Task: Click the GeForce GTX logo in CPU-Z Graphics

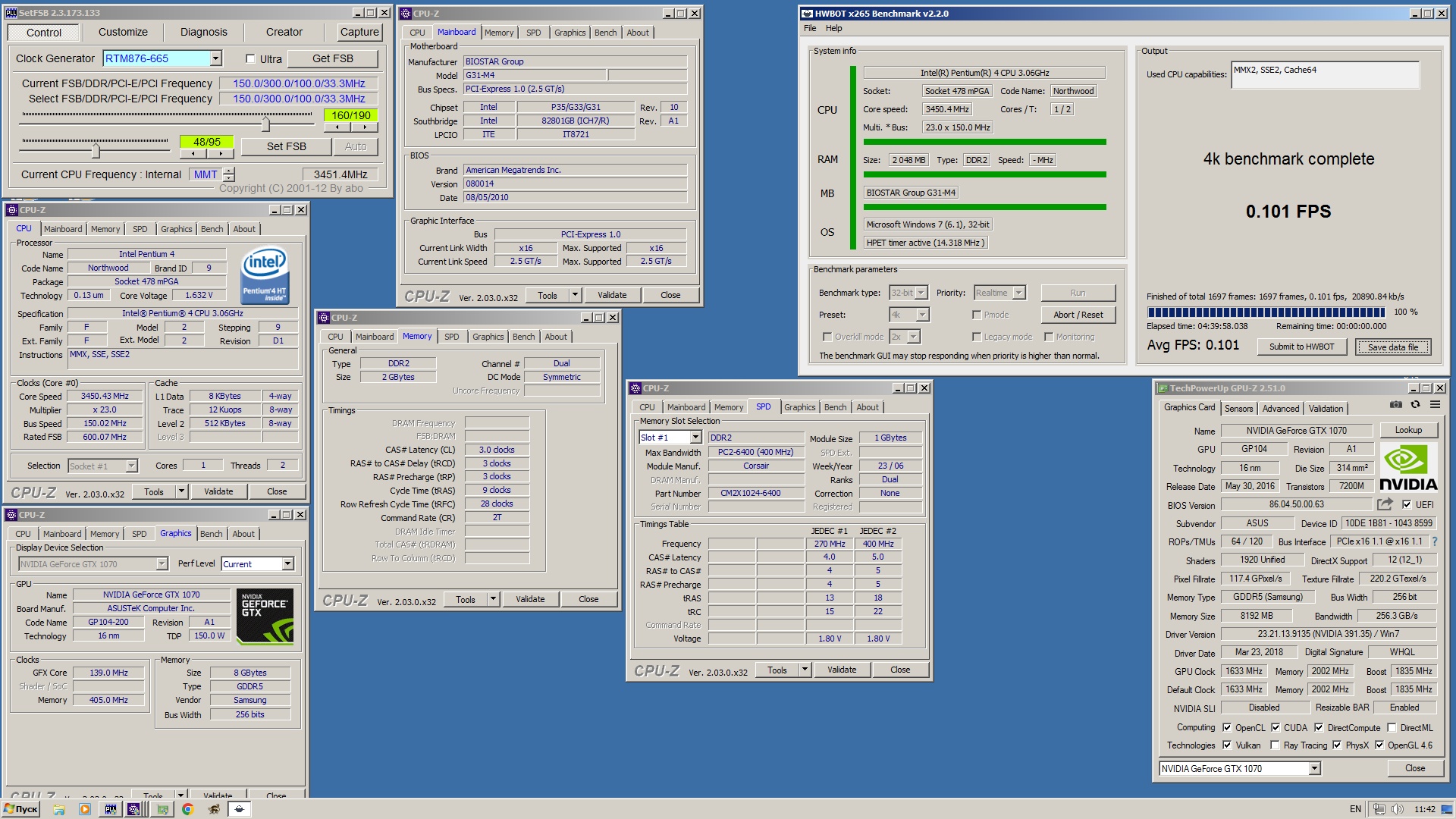Action: click(x=265, y=617)
